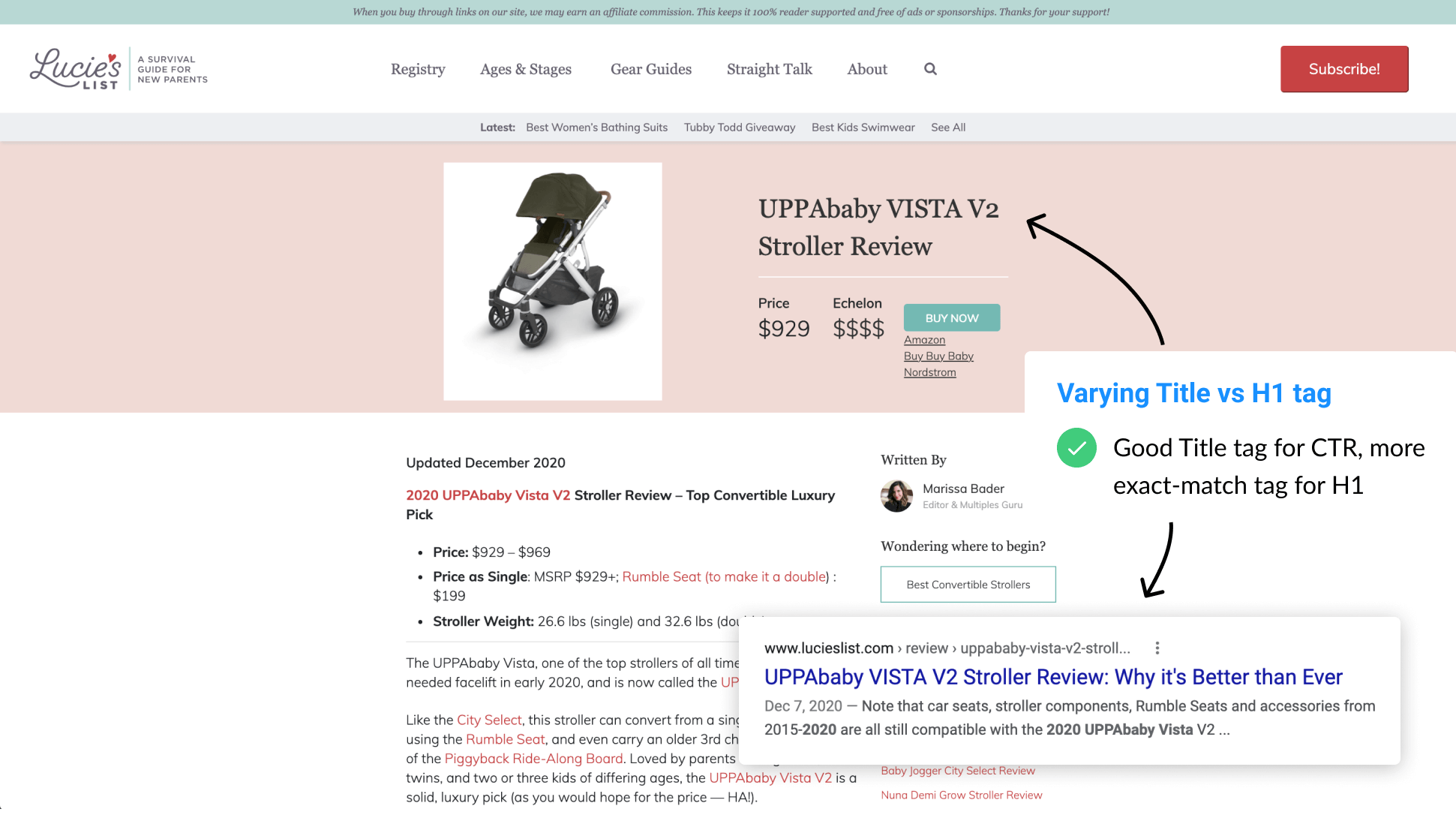Click the affiliate disclosure banner icon

[x=728, y=11]
